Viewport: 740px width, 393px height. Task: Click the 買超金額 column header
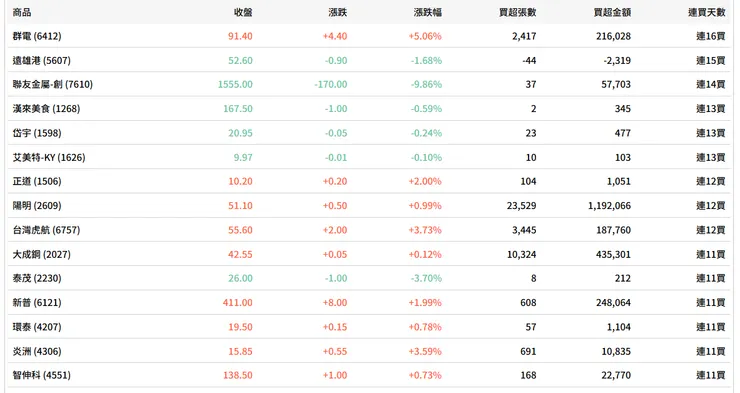pyautogui.click(x=612, y=12)
